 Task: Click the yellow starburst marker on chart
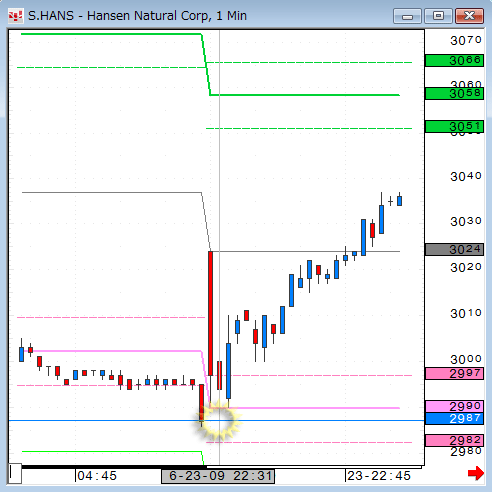219,421
